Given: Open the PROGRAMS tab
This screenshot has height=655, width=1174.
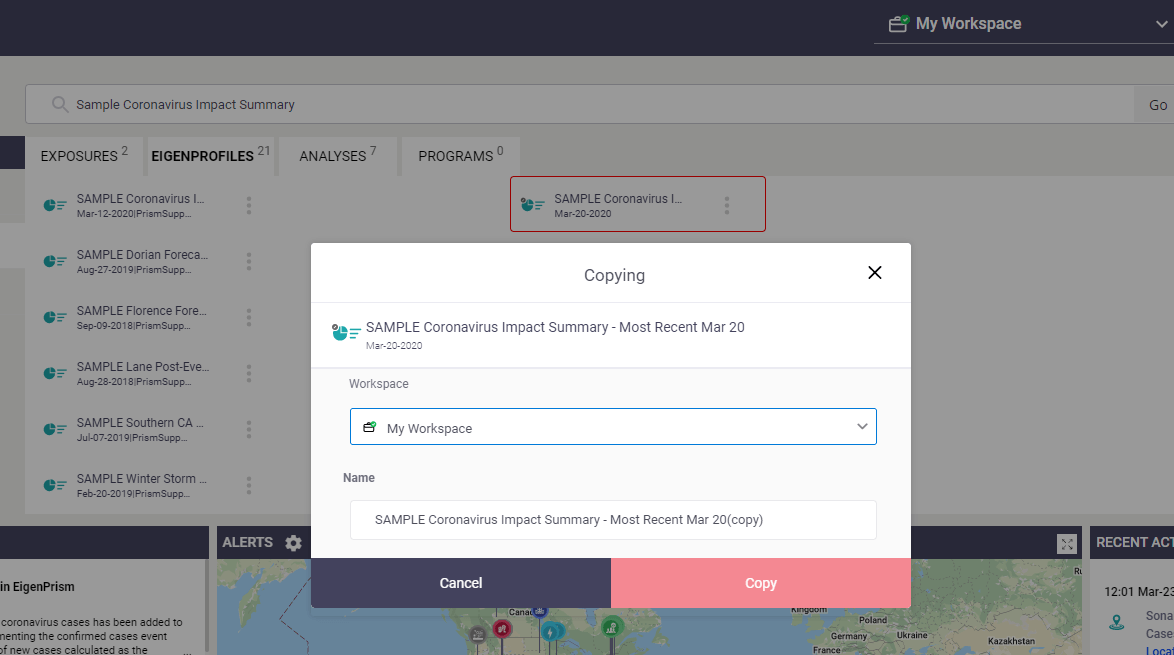Looking at the screenshot, I should click(460, 156).
